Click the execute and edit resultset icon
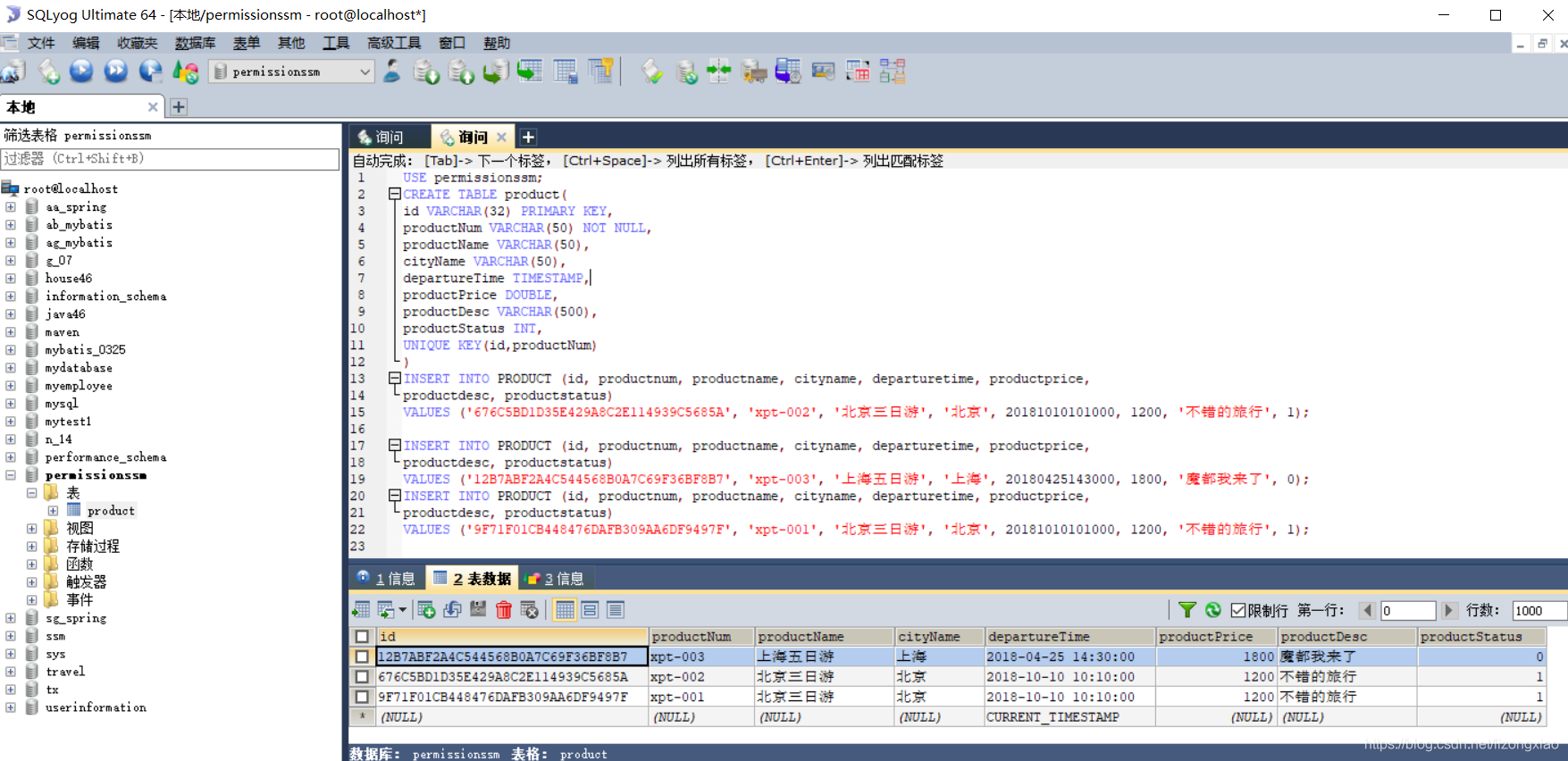 [x=150, y=71]
